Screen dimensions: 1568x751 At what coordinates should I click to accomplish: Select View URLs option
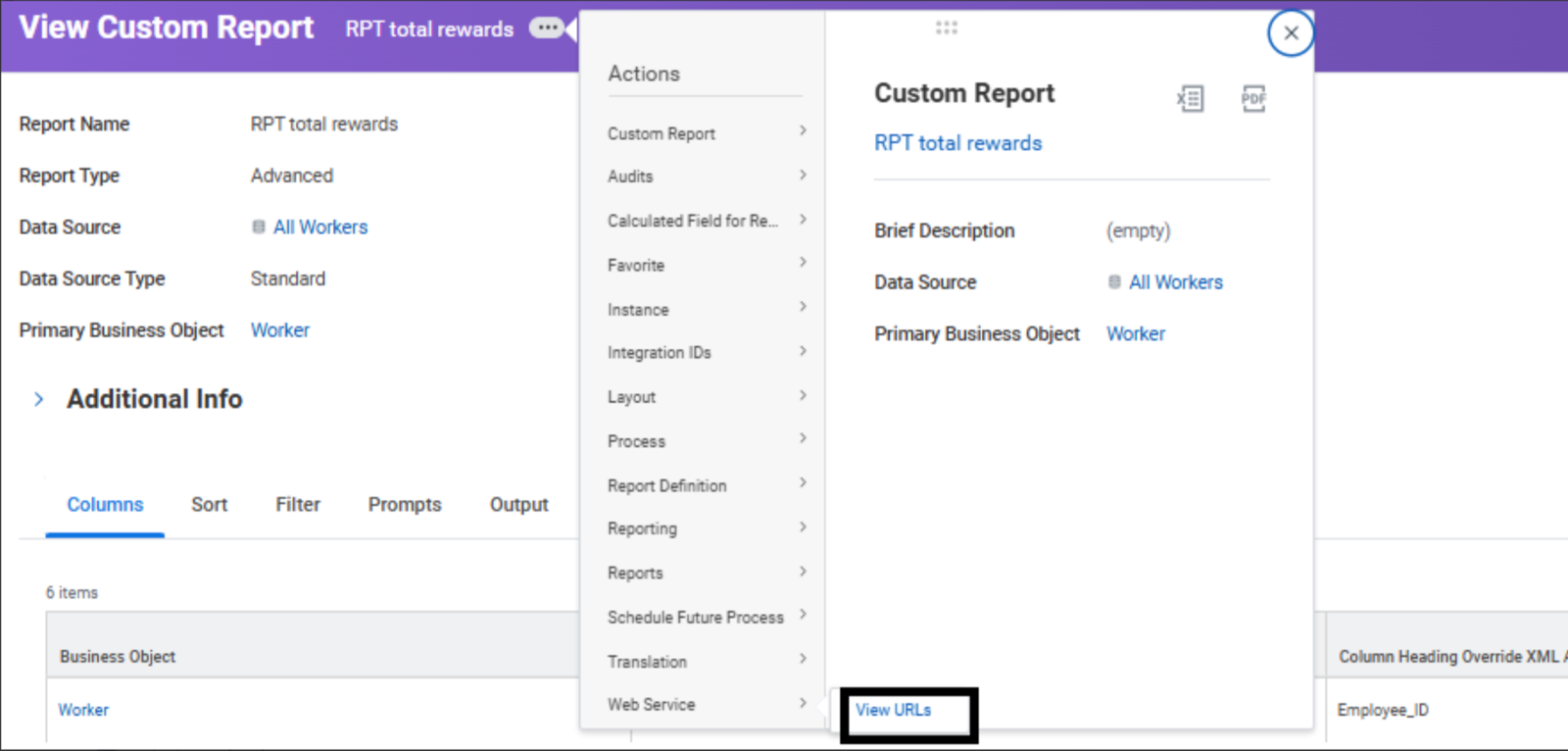pos(893,710)
